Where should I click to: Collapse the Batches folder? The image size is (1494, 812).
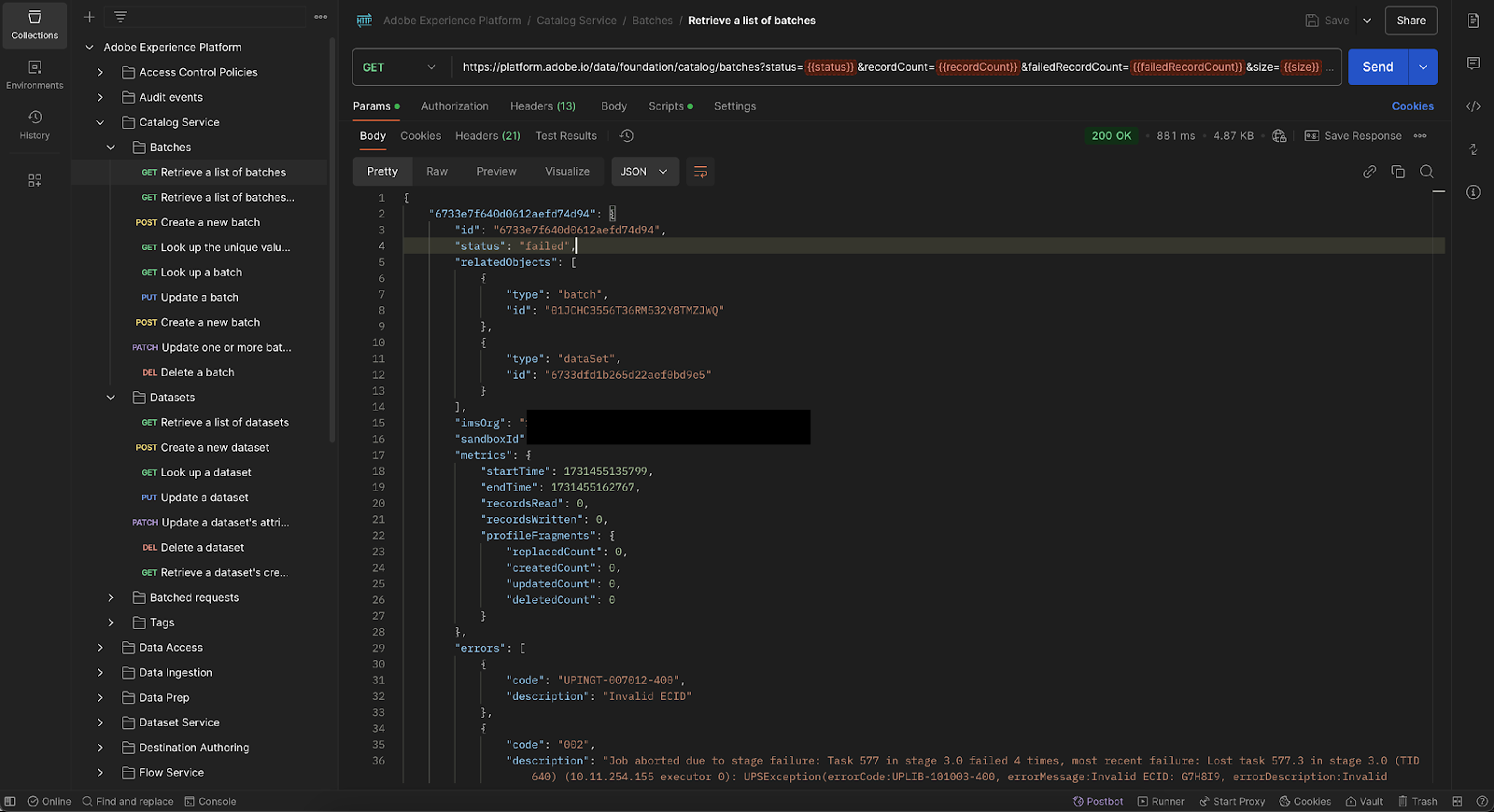(x=111, y=147)
